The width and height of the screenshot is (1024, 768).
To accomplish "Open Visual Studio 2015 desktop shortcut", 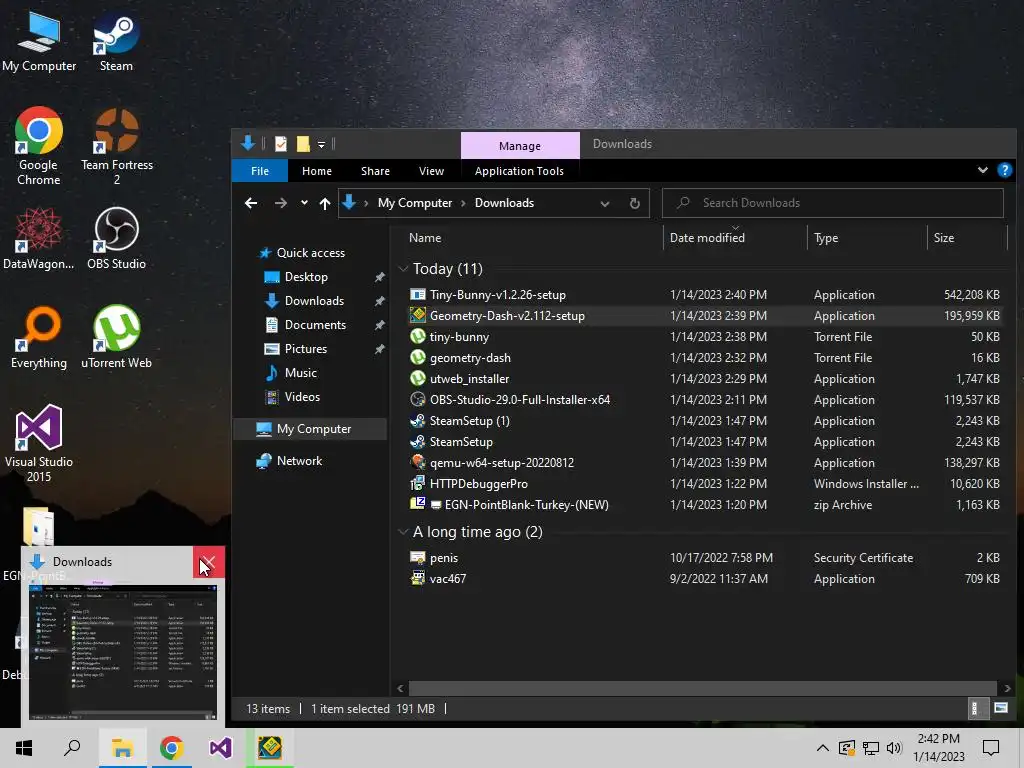I will coord(39,443).
